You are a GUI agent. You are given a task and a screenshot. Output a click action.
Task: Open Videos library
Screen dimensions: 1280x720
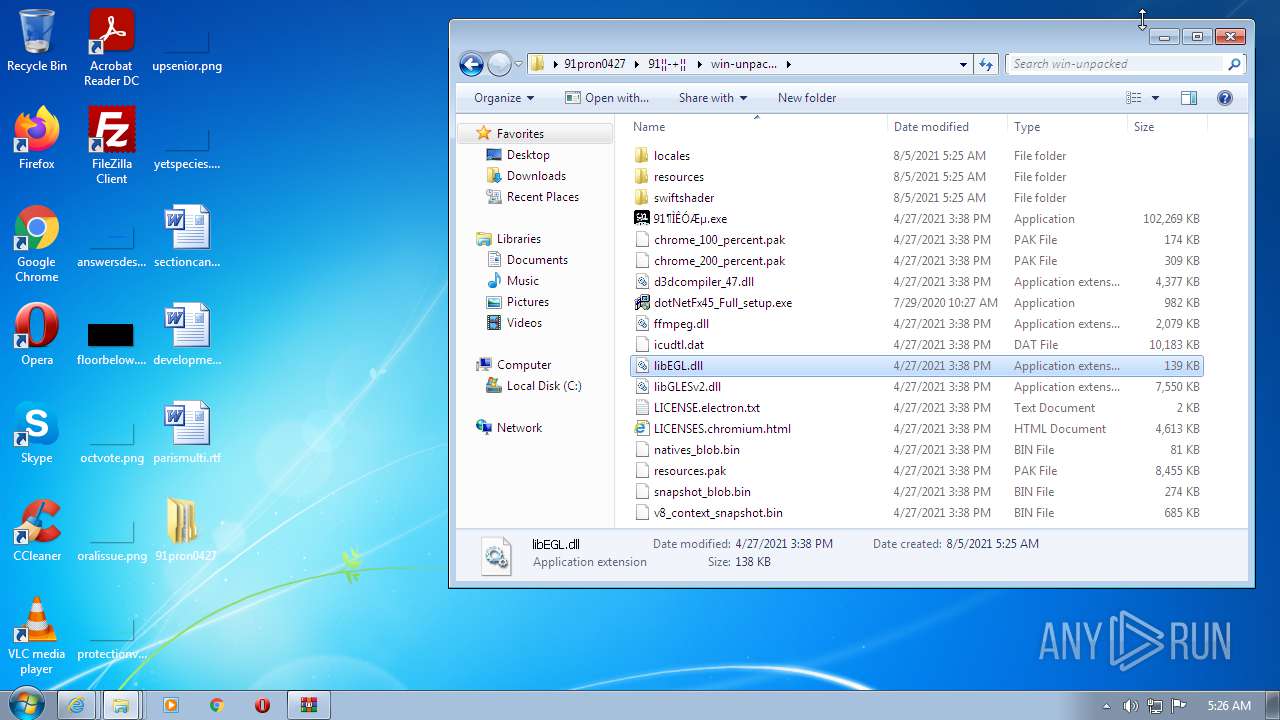point(524,323)
